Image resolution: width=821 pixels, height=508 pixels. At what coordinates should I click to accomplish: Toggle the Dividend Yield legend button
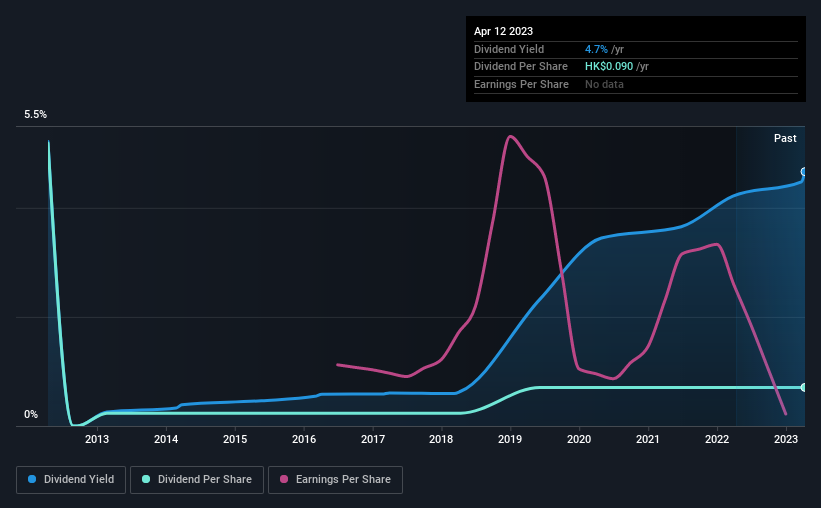click(71, 480)
